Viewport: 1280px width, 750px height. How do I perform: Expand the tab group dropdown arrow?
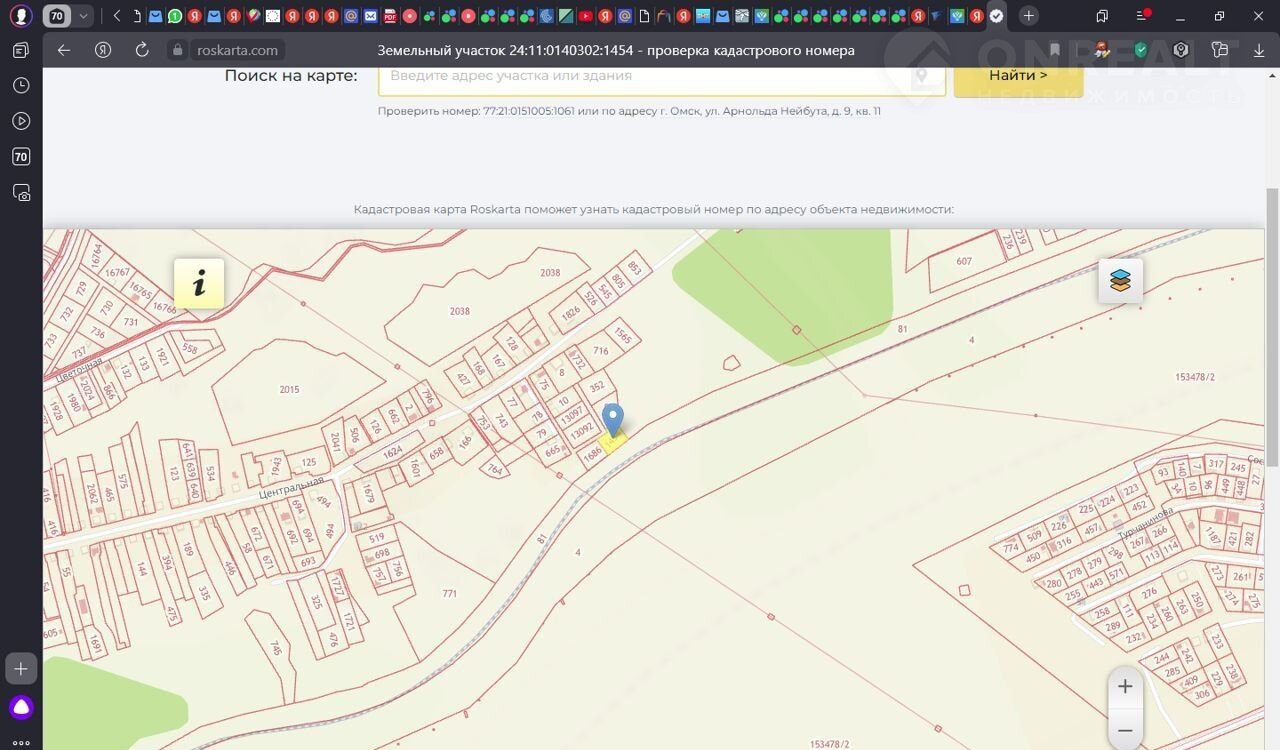pos(83,16)
